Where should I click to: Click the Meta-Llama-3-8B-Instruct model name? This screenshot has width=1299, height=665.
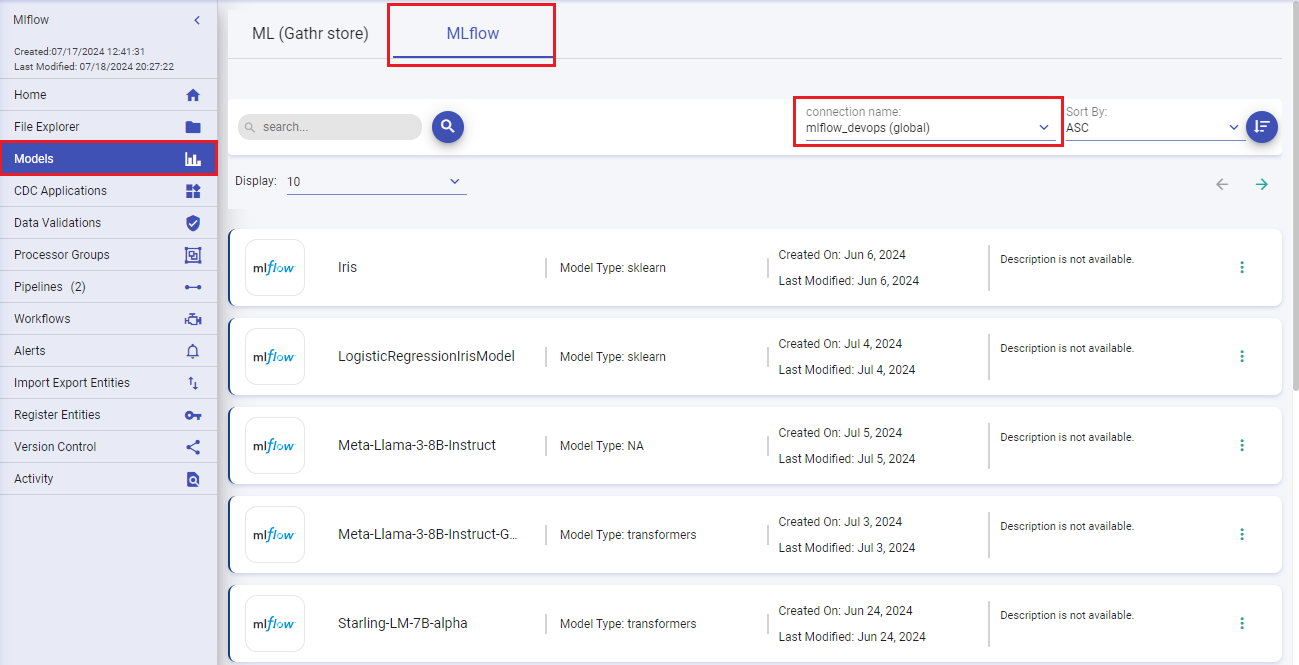point(417,445)
